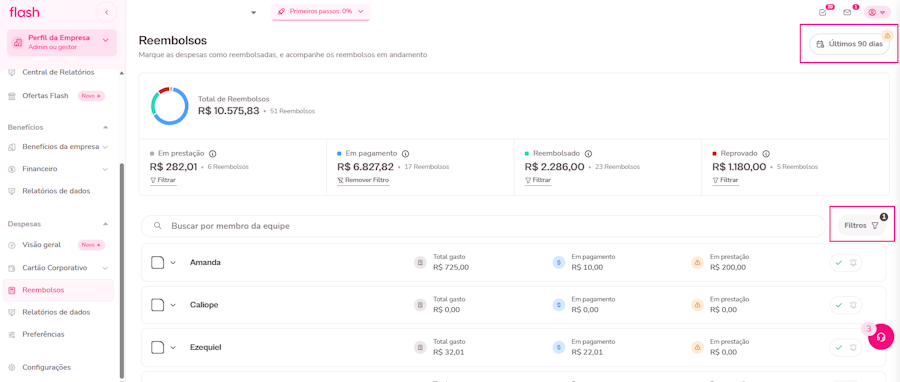The width and height of the screenshot is (900, 382).
Task: Click Amanda's Em prestação warning icon
Action: (x=697, y=263)
